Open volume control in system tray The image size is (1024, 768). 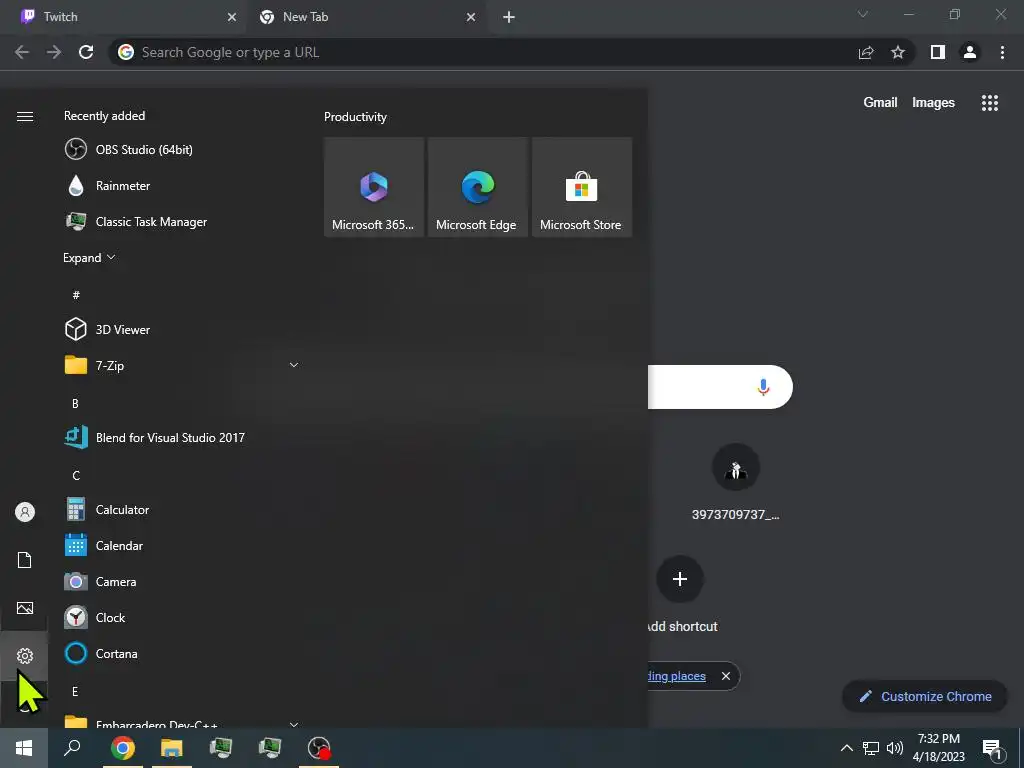tap(895, 748)
